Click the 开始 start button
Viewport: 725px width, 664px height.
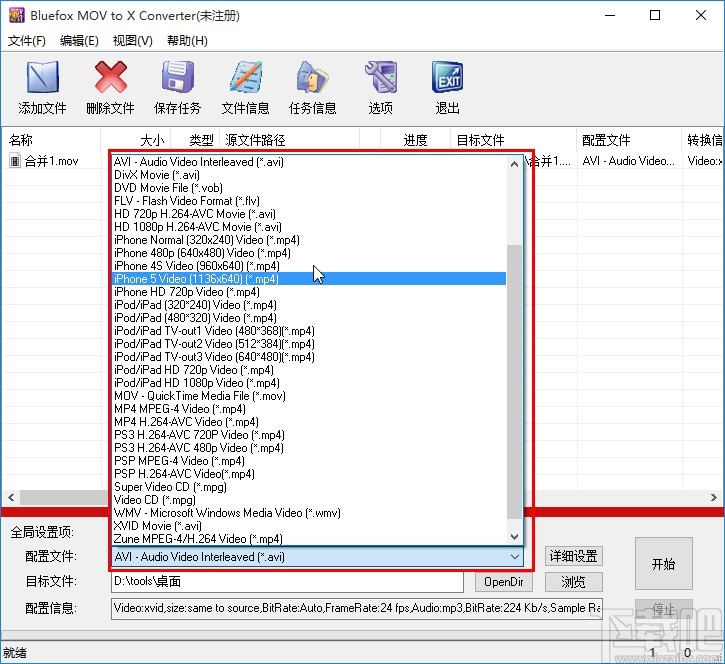[664, 564]
